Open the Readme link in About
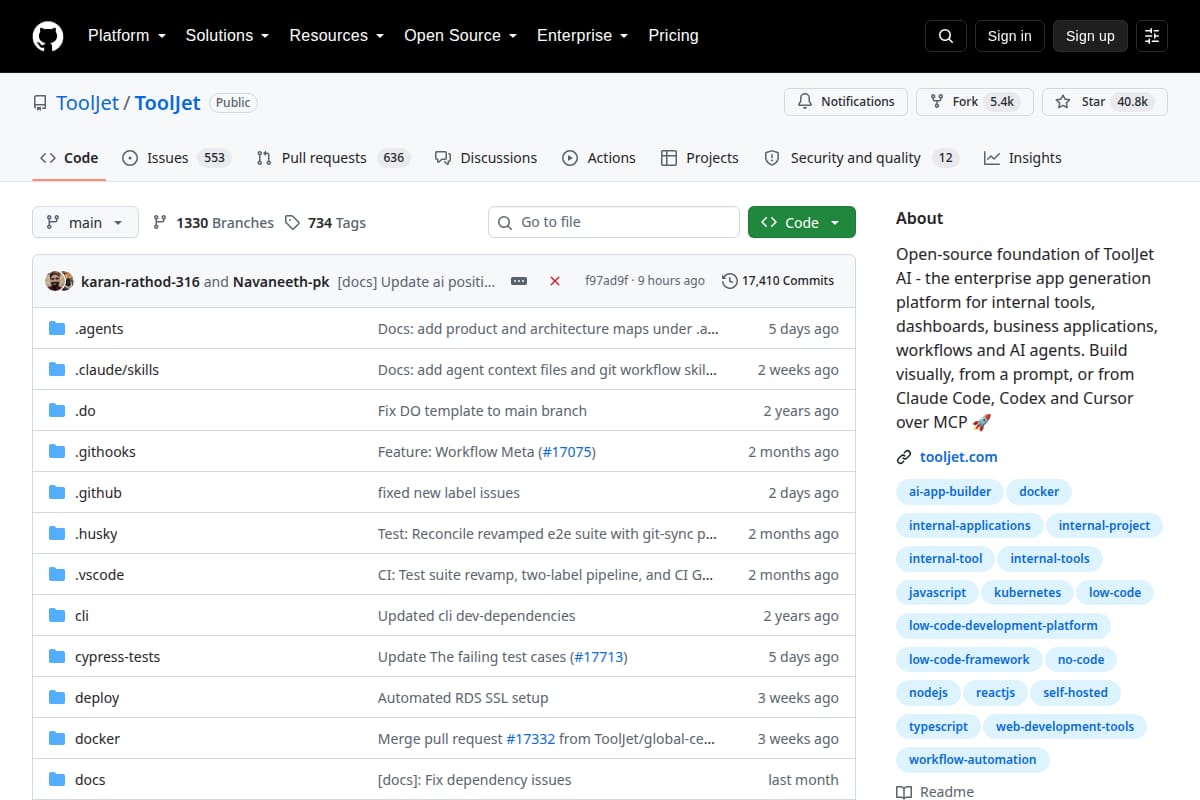The height and width of the screenshot is (800, 1200). (935, 791)
